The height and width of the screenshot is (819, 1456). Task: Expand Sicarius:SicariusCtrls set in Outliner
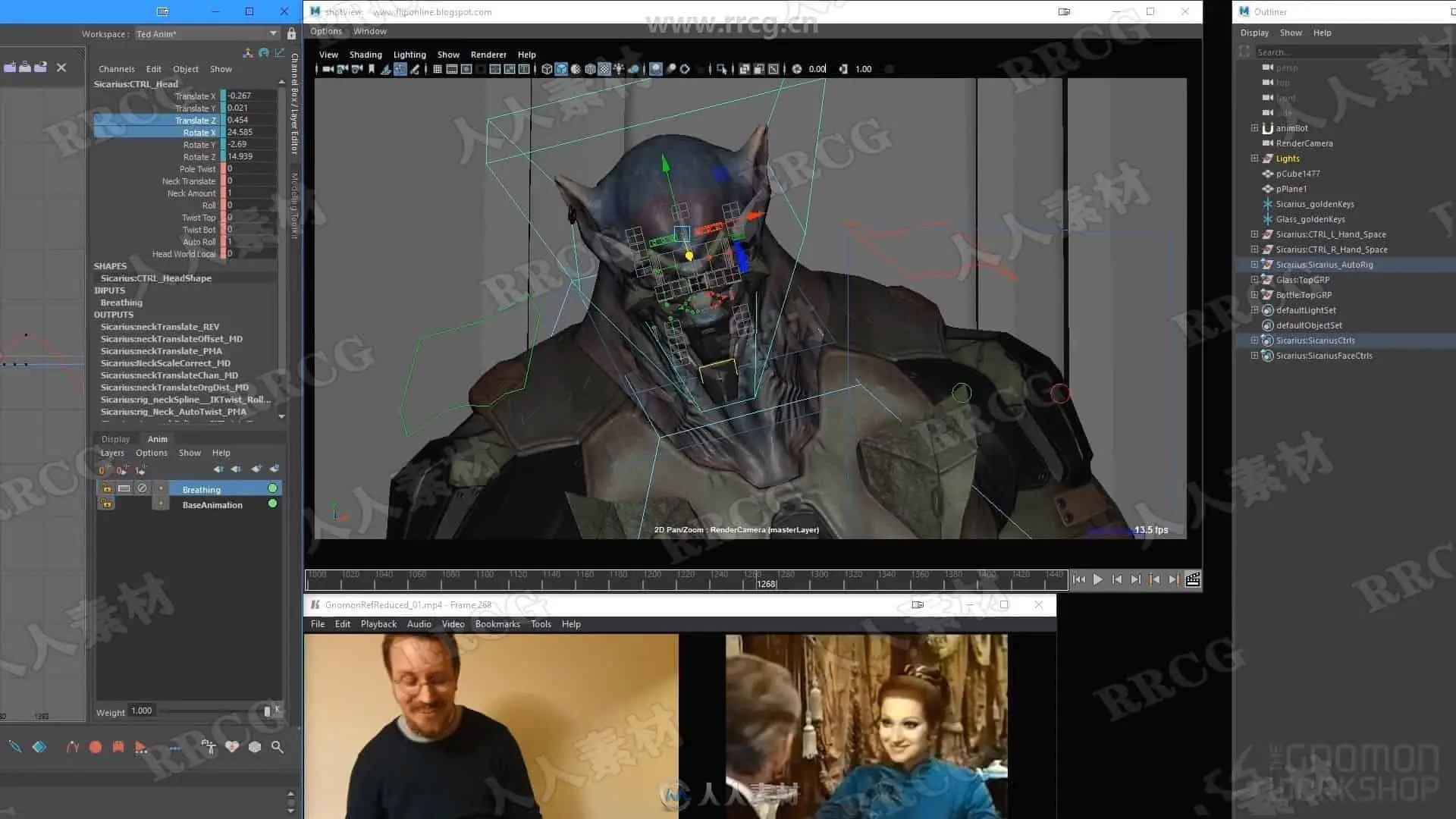(x=1254, y=340)
